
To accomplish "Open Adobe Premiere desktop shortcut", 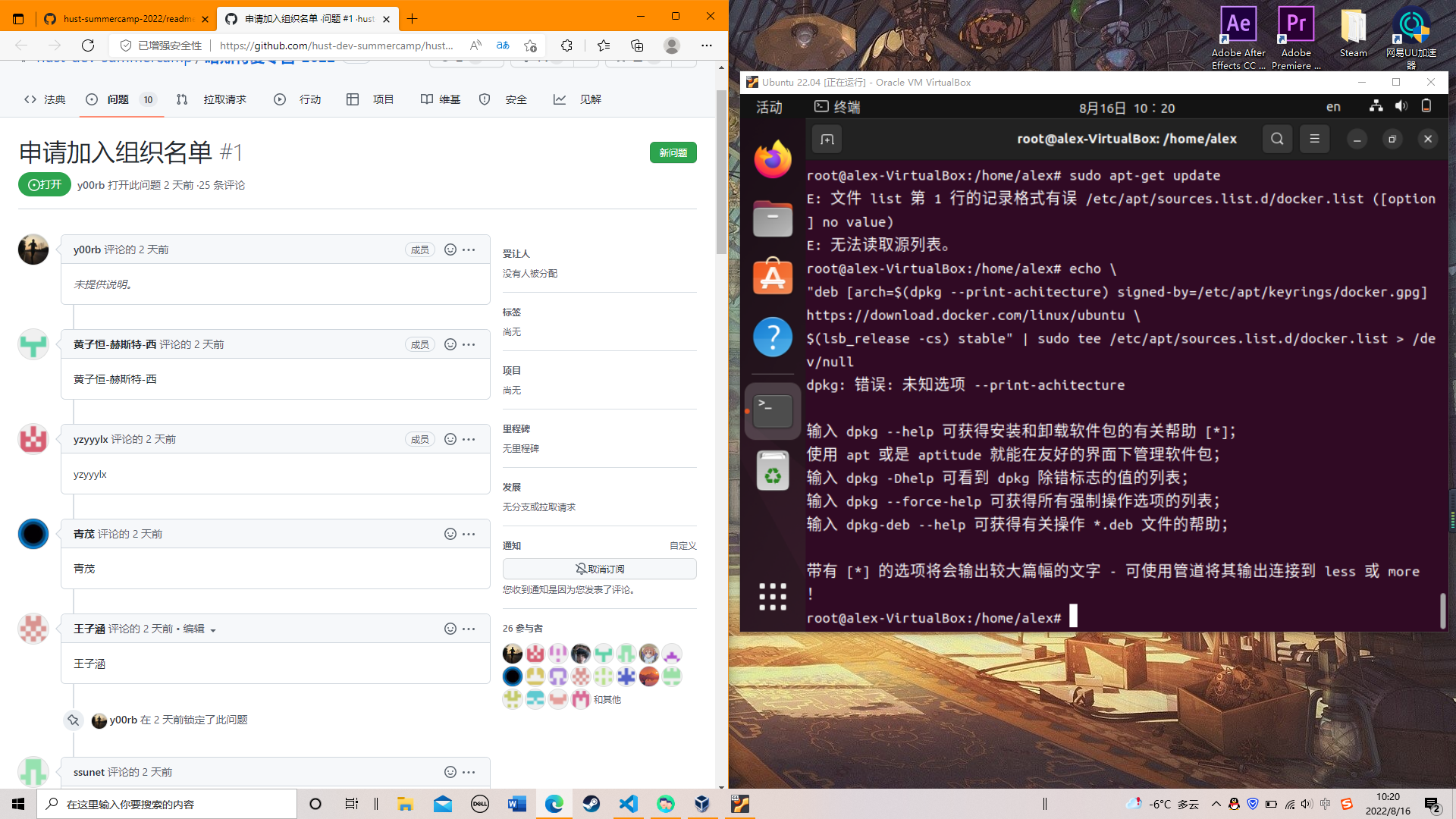I will tap(1296, 38).
